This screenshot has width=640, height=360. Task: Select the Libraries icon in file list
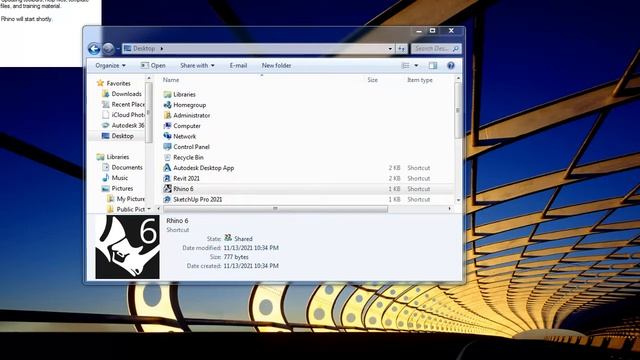[167, 94]
